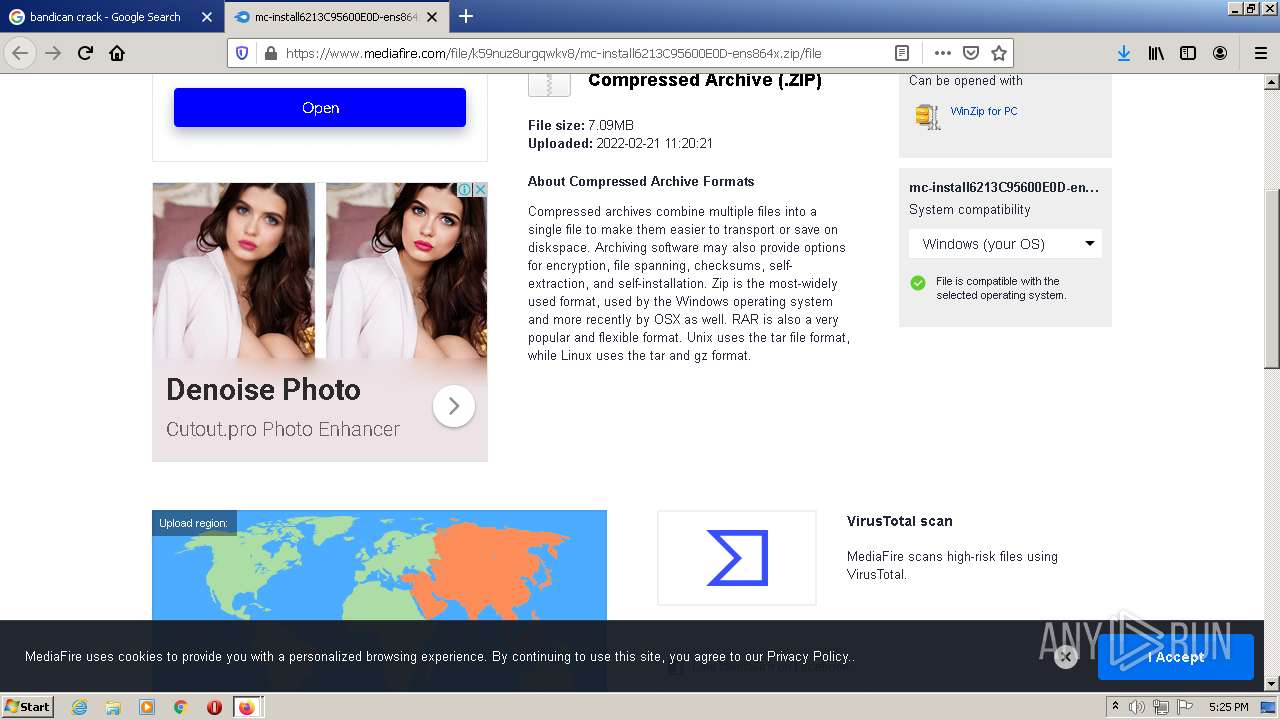
Task: Go forward to the next page
Action: click(x=53, y=53)
